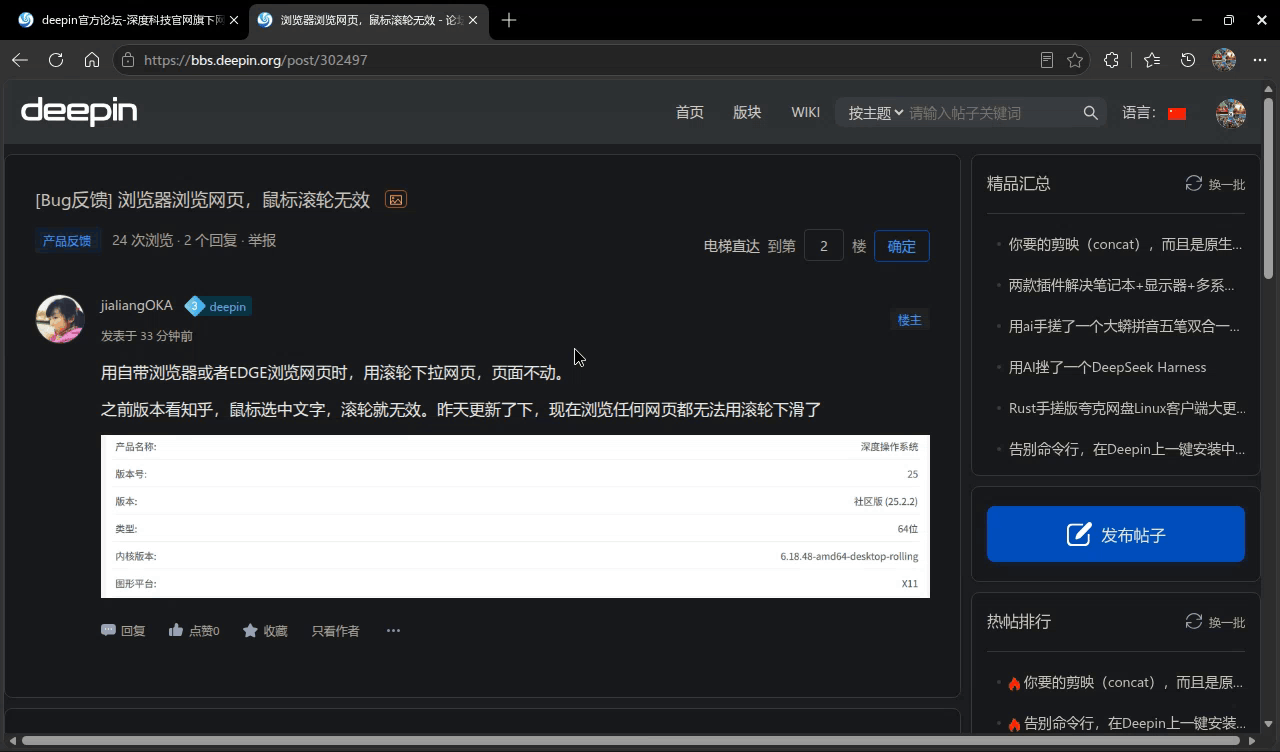Like the post with 点赞0
Image resolution: width=1280 pixels, height=752 pixels.
(x=194, y=631)
